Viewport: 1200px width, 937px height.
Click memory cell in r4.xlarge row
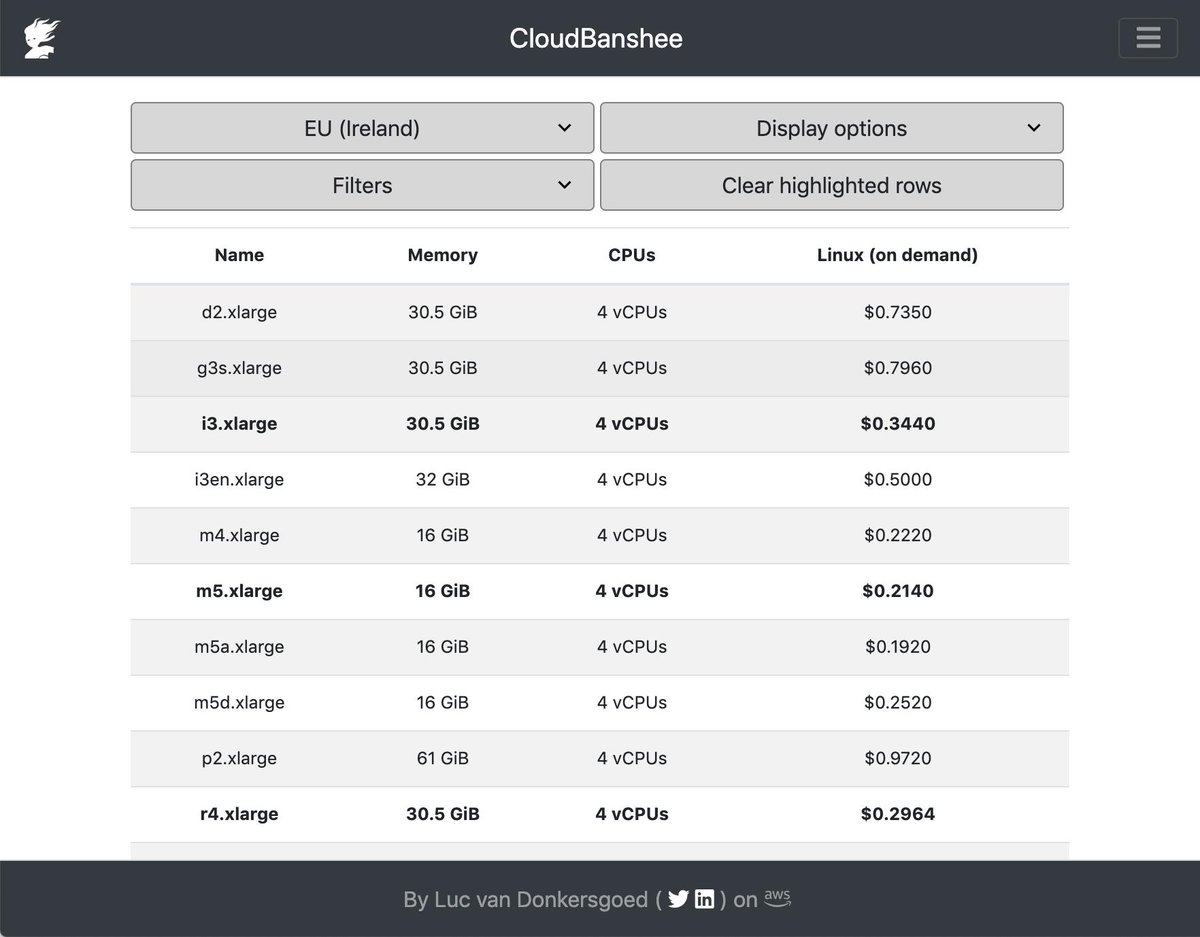pyautogui.click(x=442, y=814)
